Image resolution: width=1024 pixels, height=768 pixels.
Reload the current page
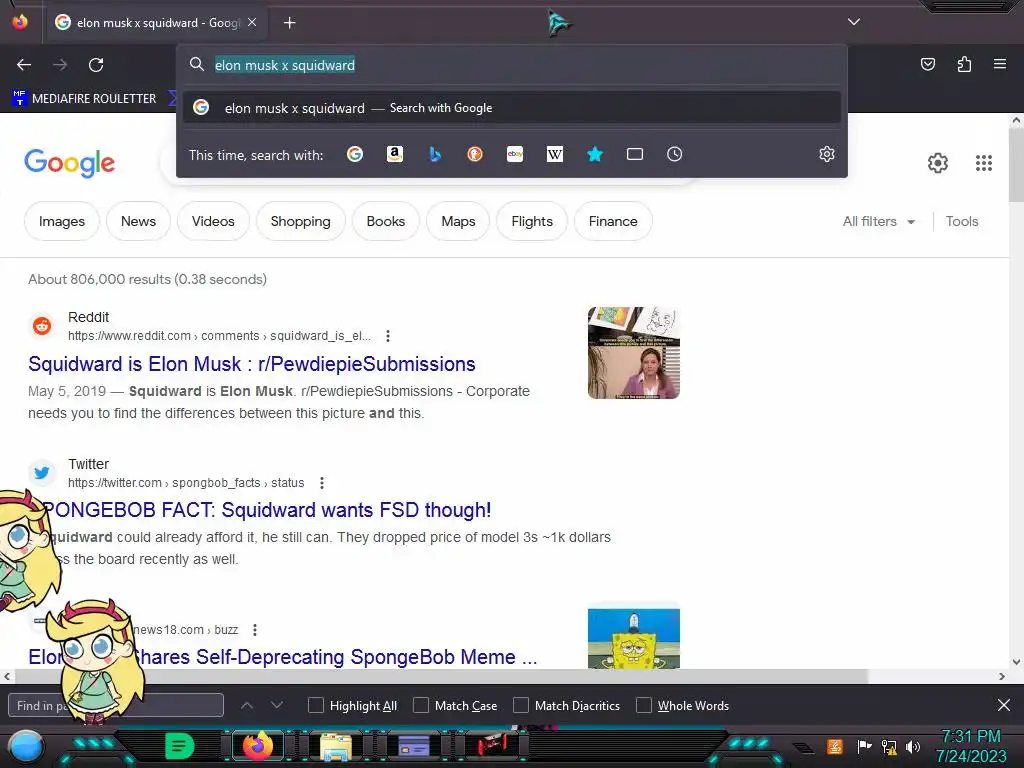click(96, 65)
